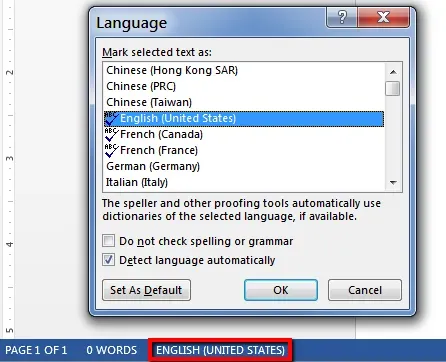Image resolution: width=446 pixels, height=362 pixels.
Task: Close the Language dialog
Action: 383,17
